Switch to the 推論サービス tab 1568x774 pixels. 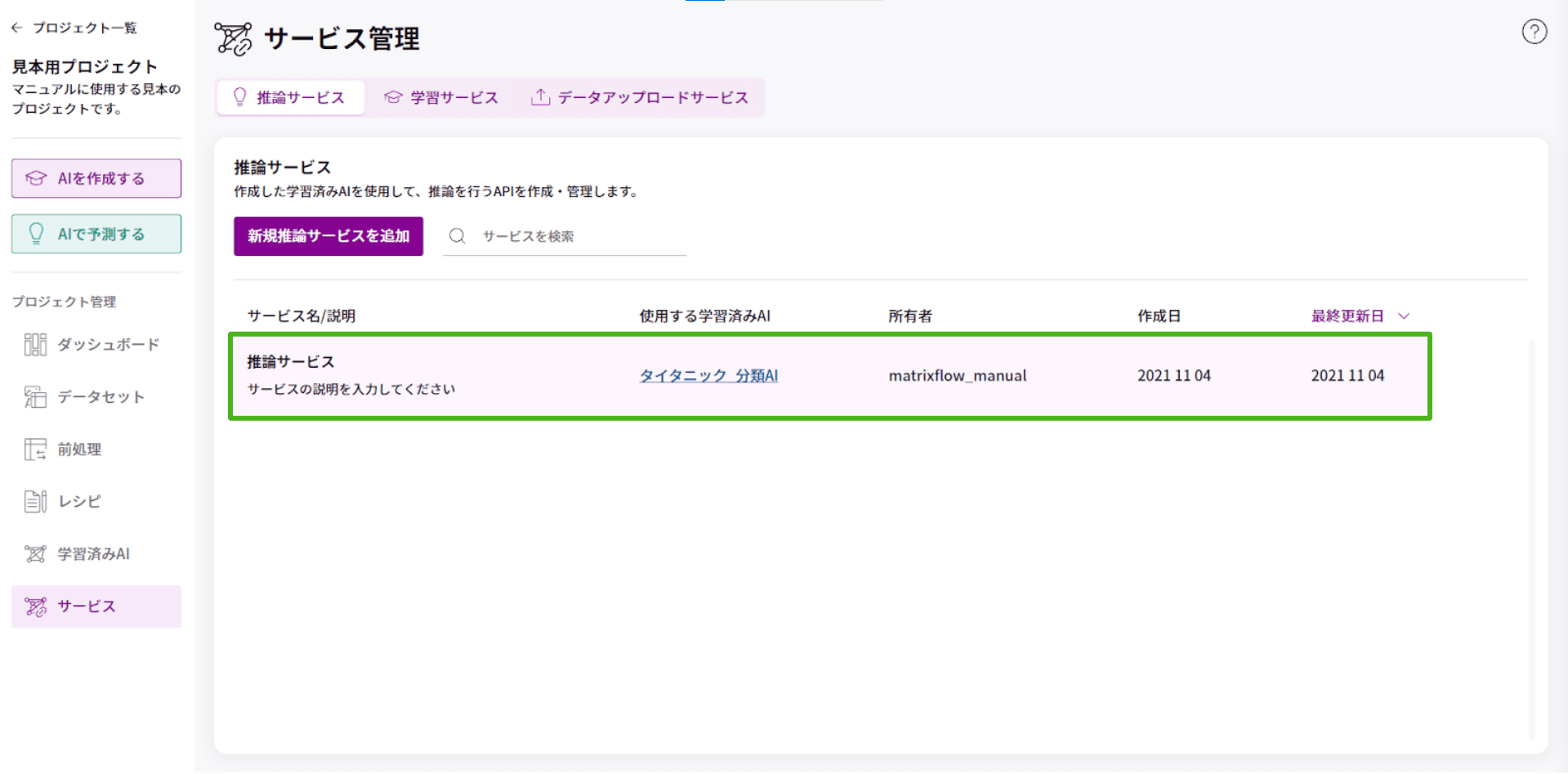[x=290, y=97]
